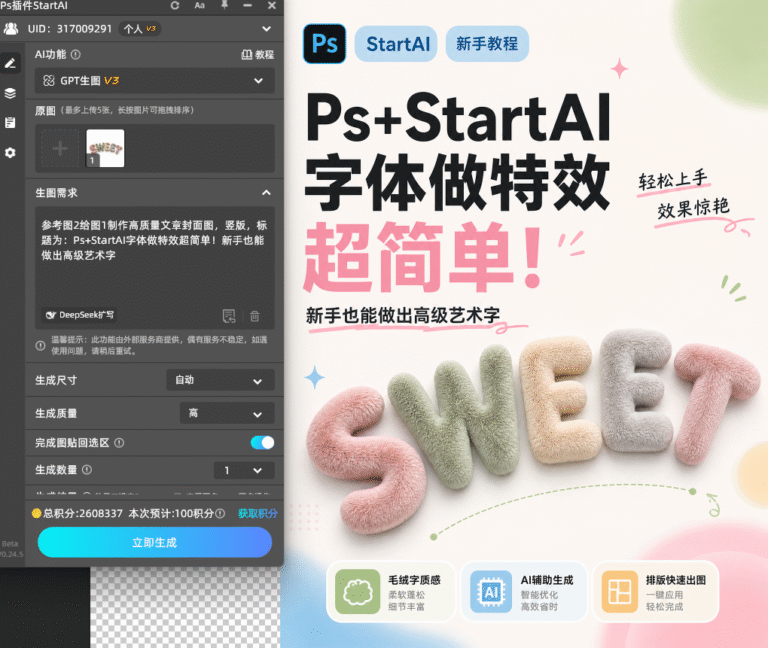Click the 立即生成 button

pyautogui.click(x=154, y=543)
